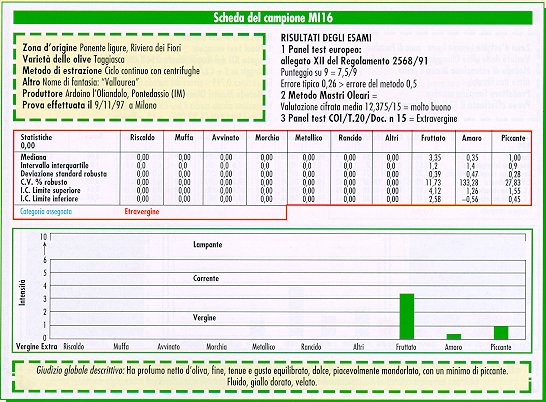Click 'Deviazione standard robusta' row label
Screen dimensions: 546x402
(63, 173)
